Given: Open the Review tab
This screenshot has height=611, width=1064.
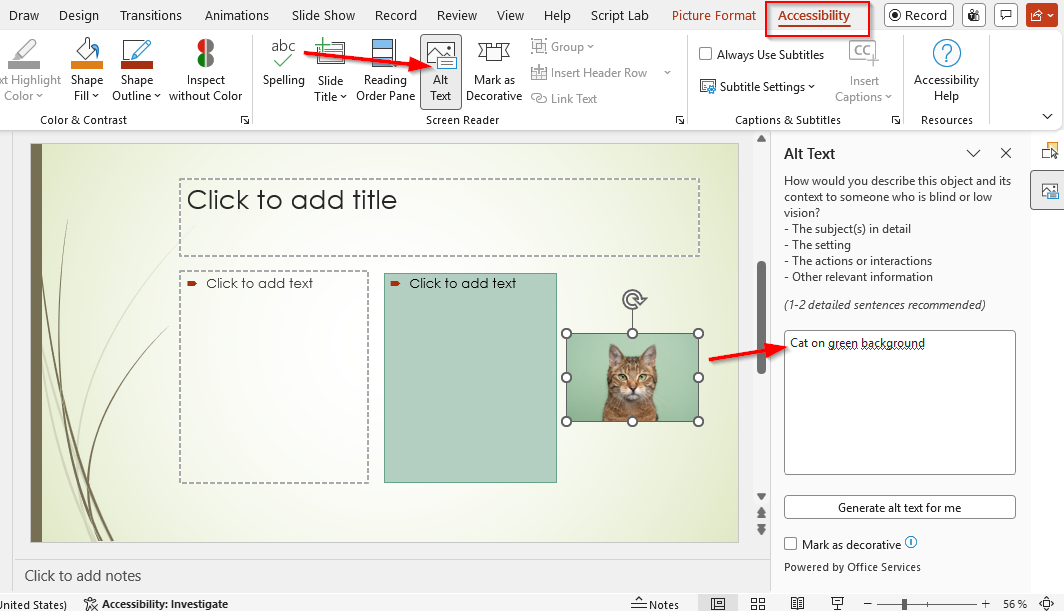Looking at the screenshot, I should click(x=457, y=15).
